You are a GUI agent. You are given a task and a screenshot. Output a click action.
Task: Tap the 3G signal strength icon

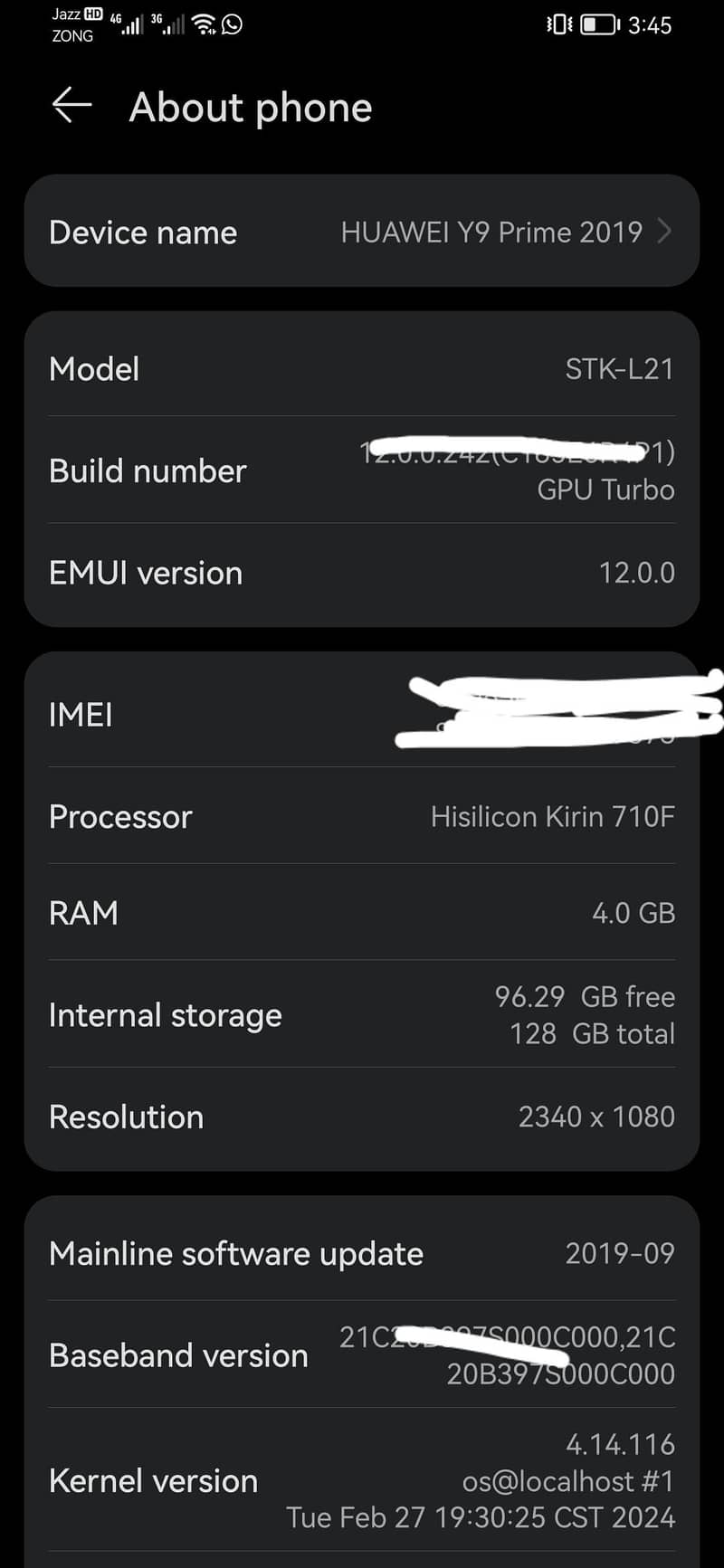pos(168,24)
